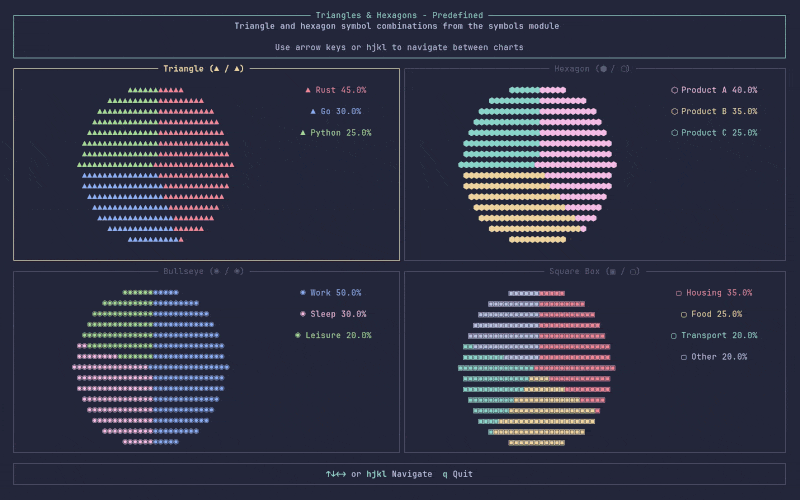
Task: Click the Work bullseye legend marker
Action: click(303, 293)
